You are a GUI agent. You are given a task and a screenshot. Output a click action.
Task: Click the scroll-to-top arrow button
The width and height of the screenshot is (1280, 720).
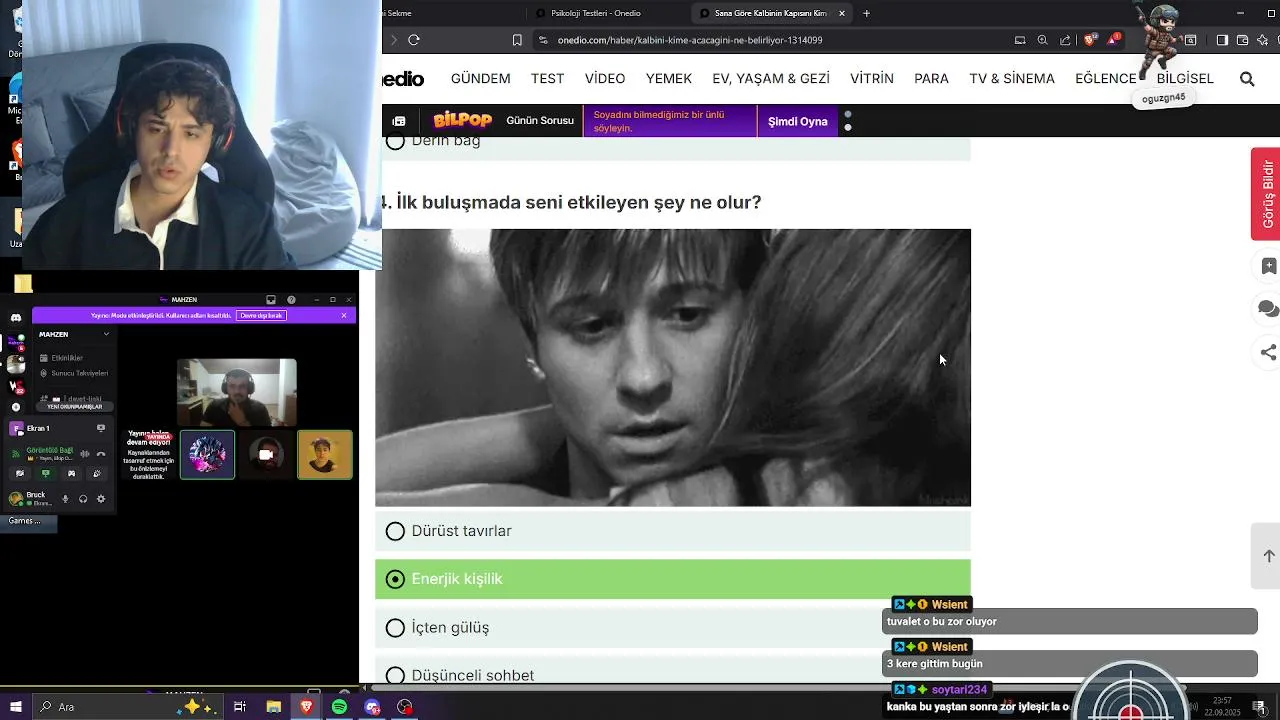click(1268, 556)
